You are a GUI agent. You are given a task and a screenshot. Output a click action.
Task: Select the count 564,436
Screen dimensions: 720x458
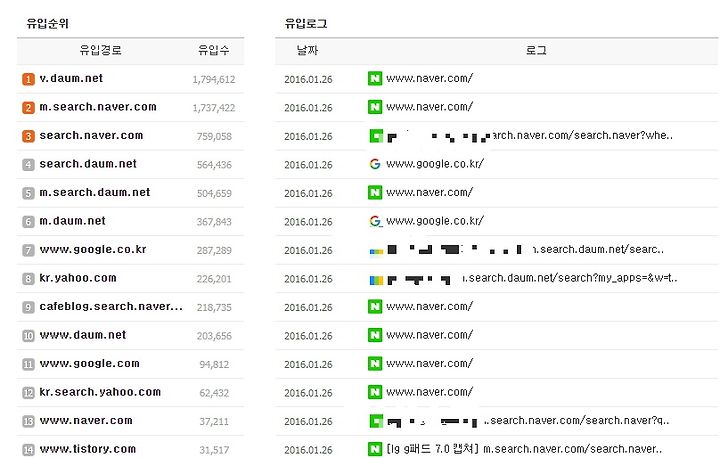pyautogui.click(x=214, y=165)
